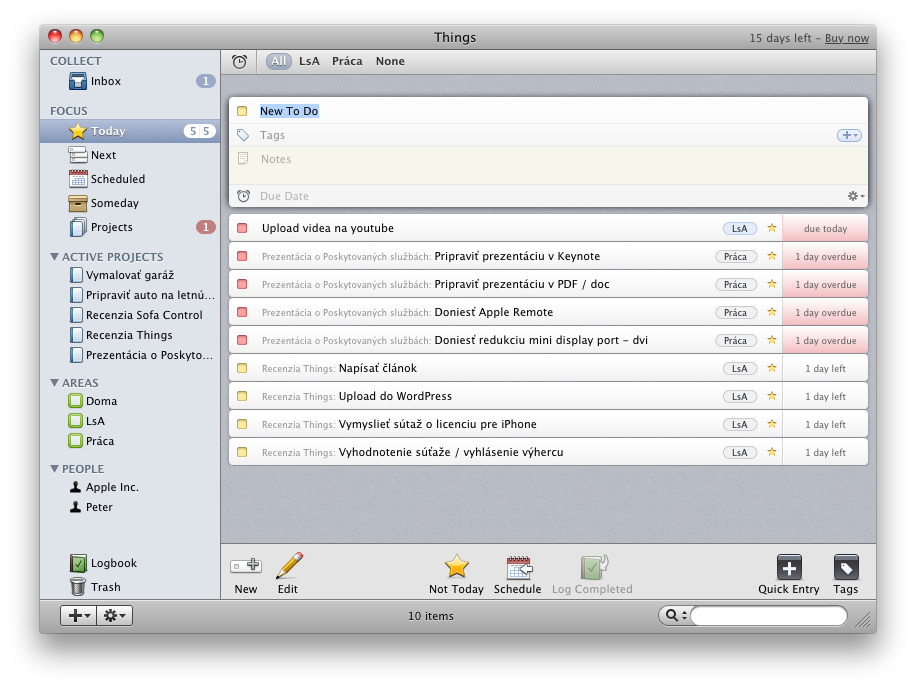Click LsA tag on Upload videa row
916x688 pixels.
[x=740, y=228]
